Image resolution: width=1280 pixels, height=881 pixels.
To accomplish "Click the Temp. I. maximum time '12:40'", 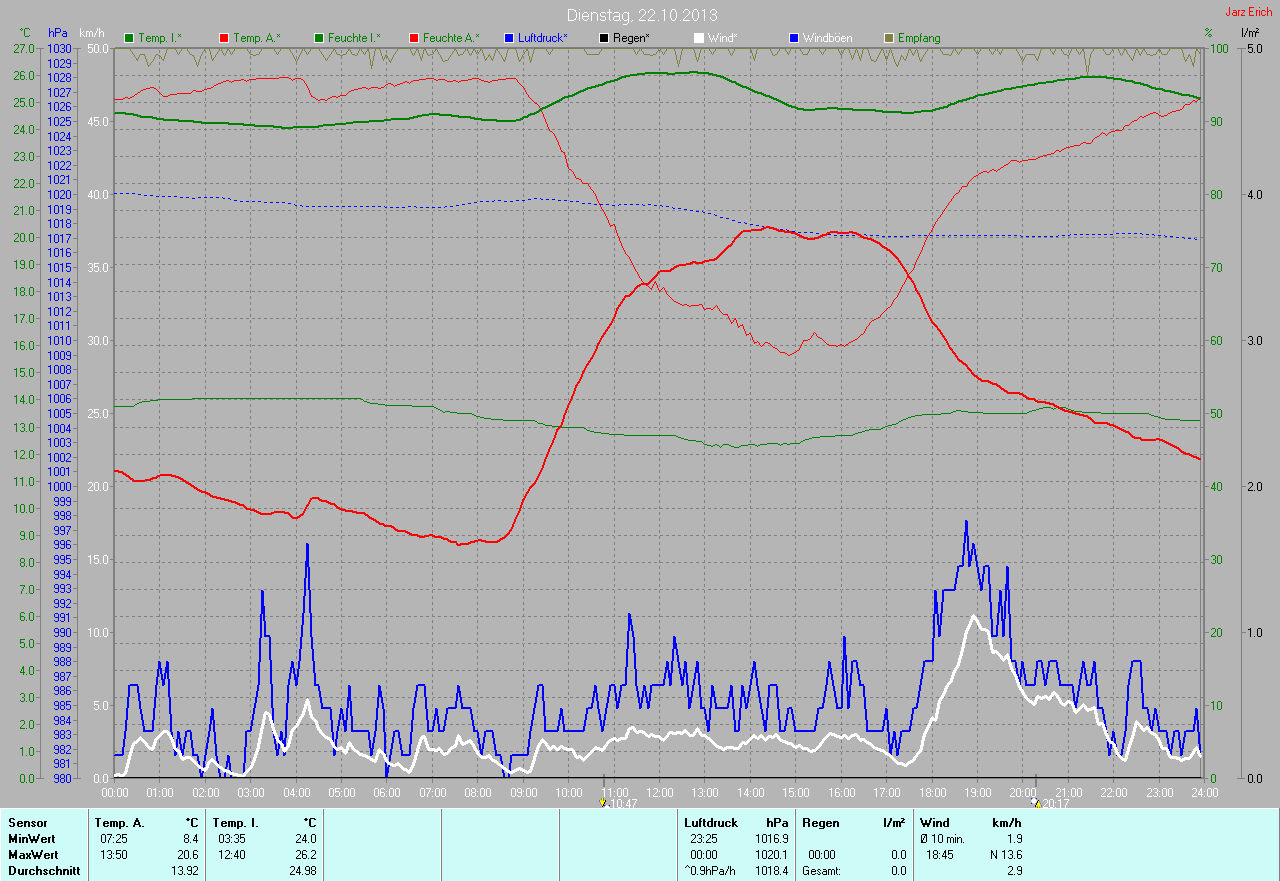I will click(x=230, y=854).
